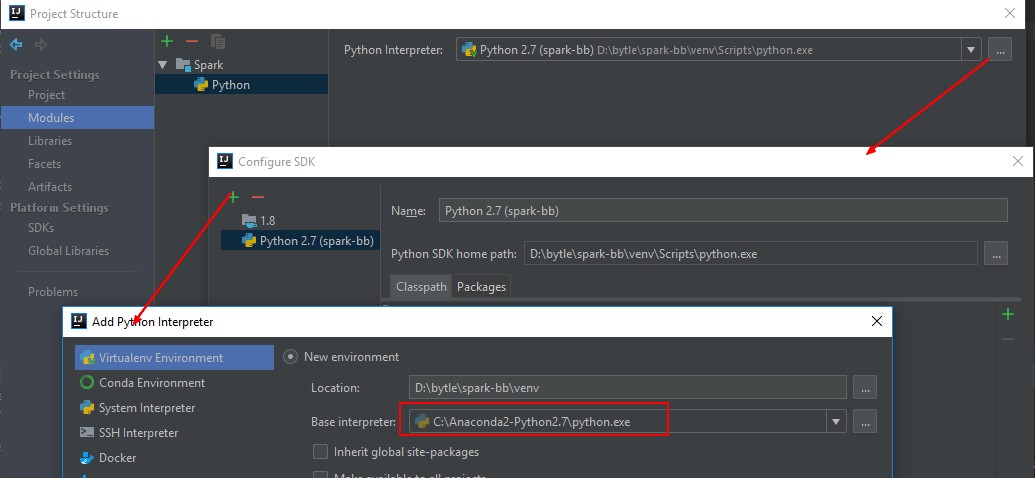Click the green plus to add a module
Viewport: 1035px width, 478px height.
tap(167, 41)
